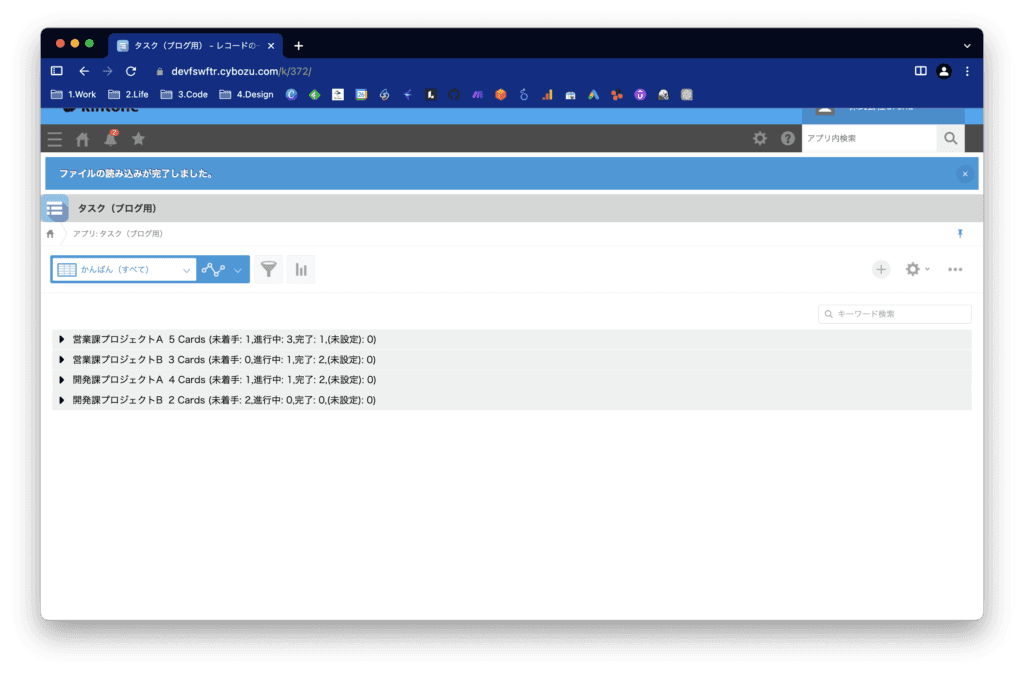Open a new browser tab
This screenshot has width=1024, height=674.
[x=298, y=46]
